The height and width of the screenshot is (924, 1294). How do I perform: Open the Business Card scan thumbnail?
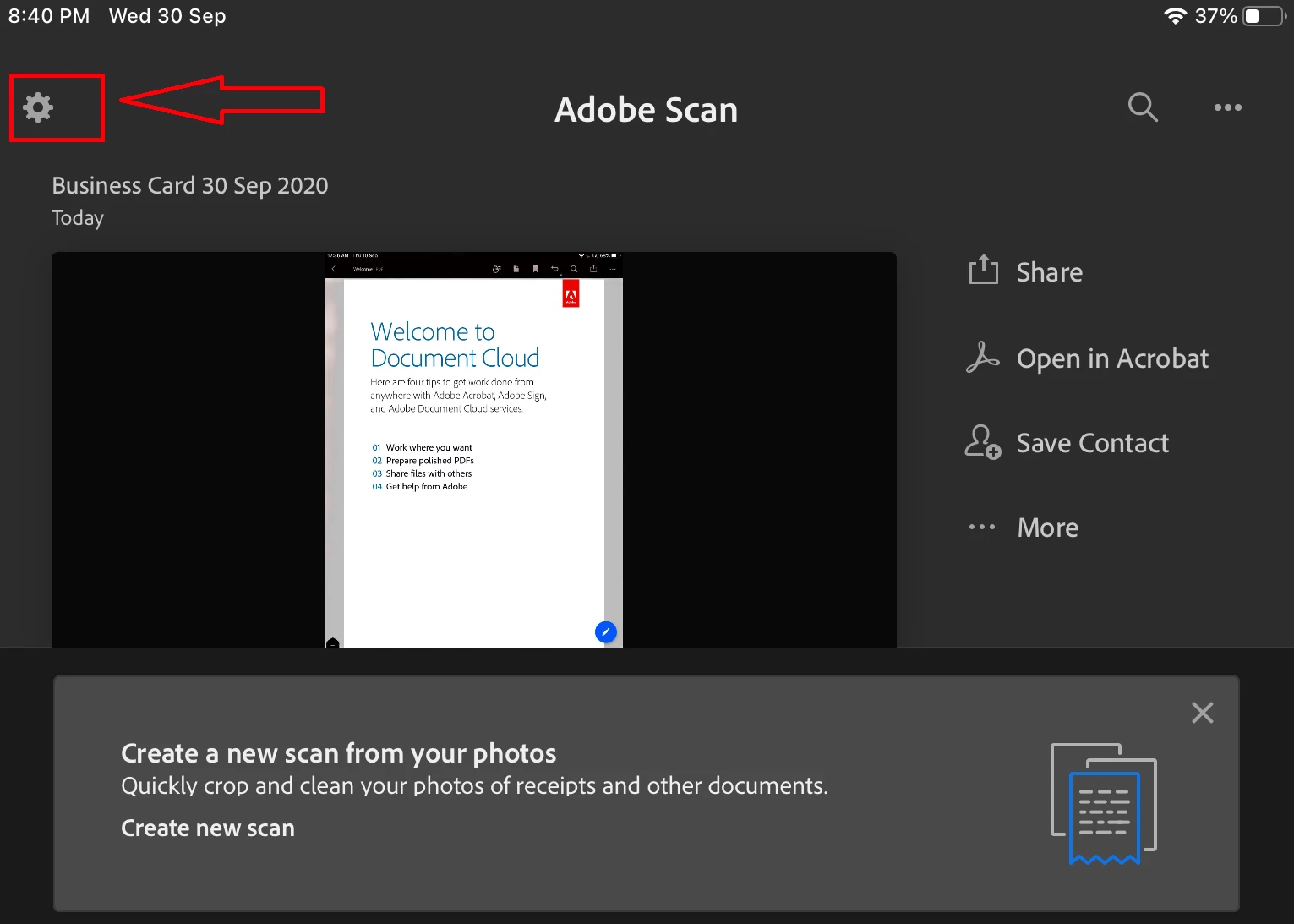[x=474, y=451]
